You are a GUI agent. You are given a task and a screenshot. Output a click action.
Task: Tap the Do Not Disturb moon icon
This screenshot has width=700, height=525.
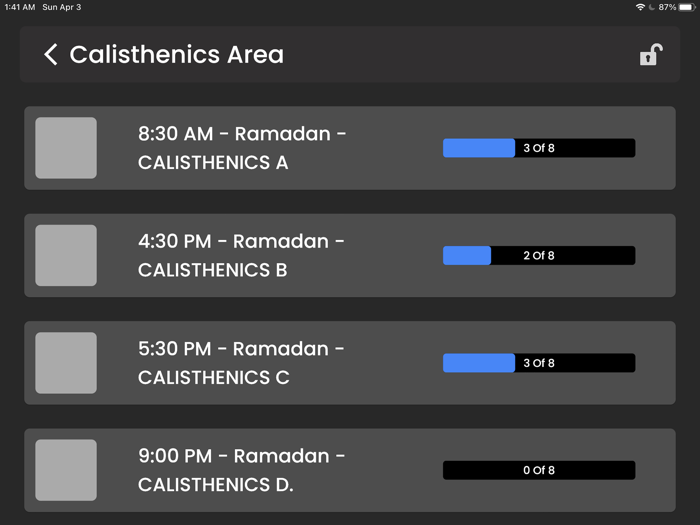pos(651,7)
